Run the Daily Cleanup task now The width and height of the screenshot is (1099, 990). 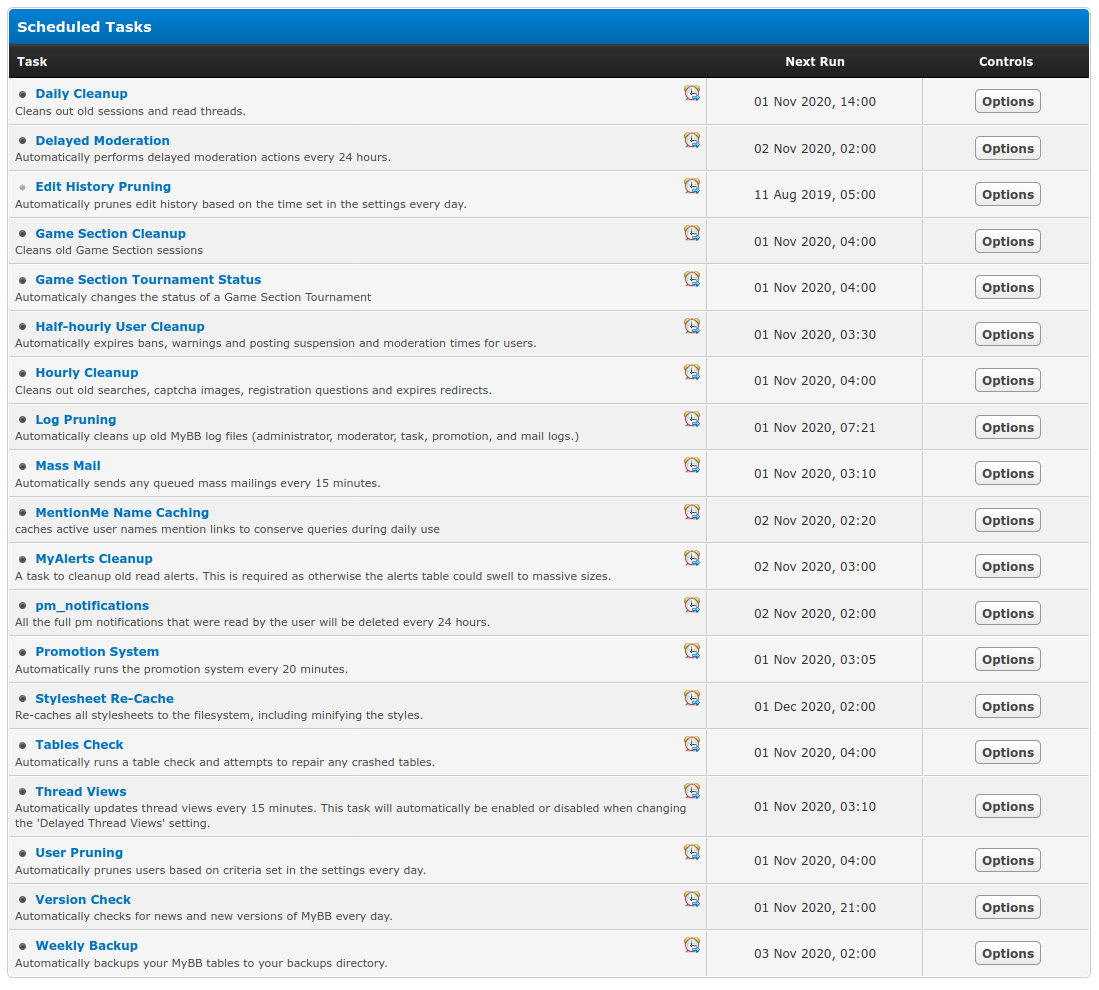(692, 93)
